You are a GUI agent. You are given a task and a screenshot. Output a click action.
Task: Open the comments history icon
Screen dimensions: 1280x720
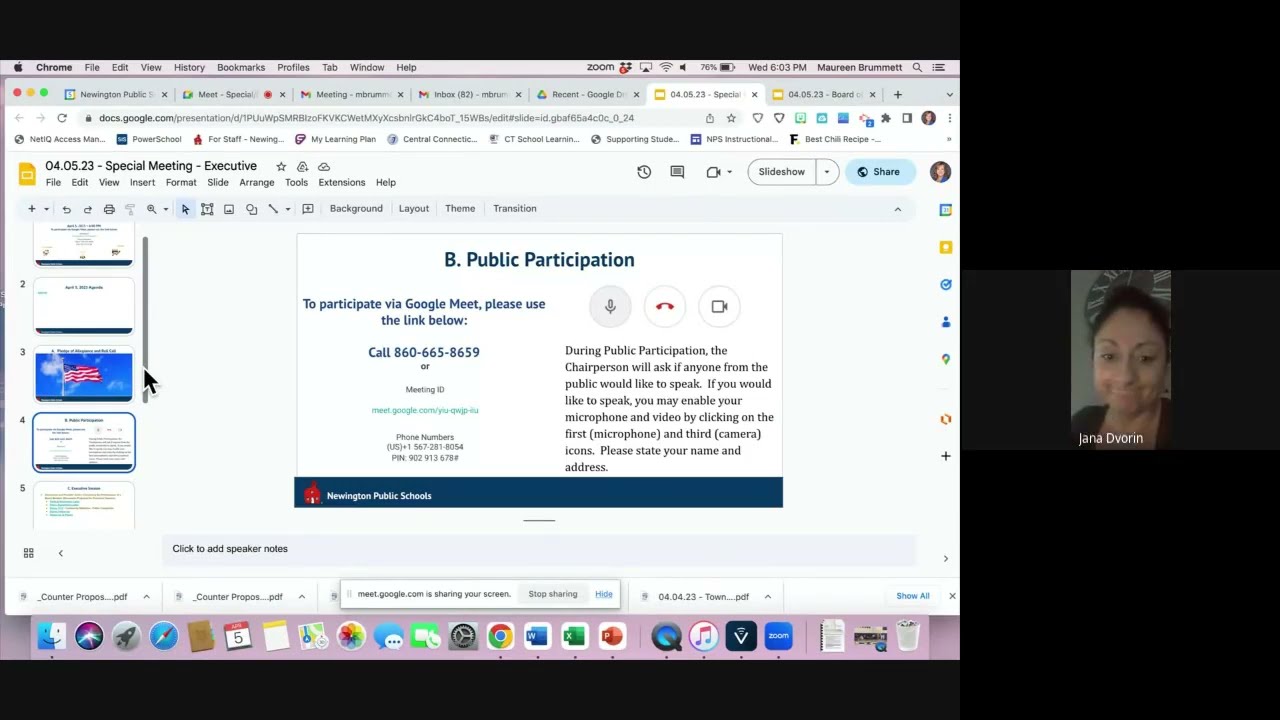pos(677,172)
